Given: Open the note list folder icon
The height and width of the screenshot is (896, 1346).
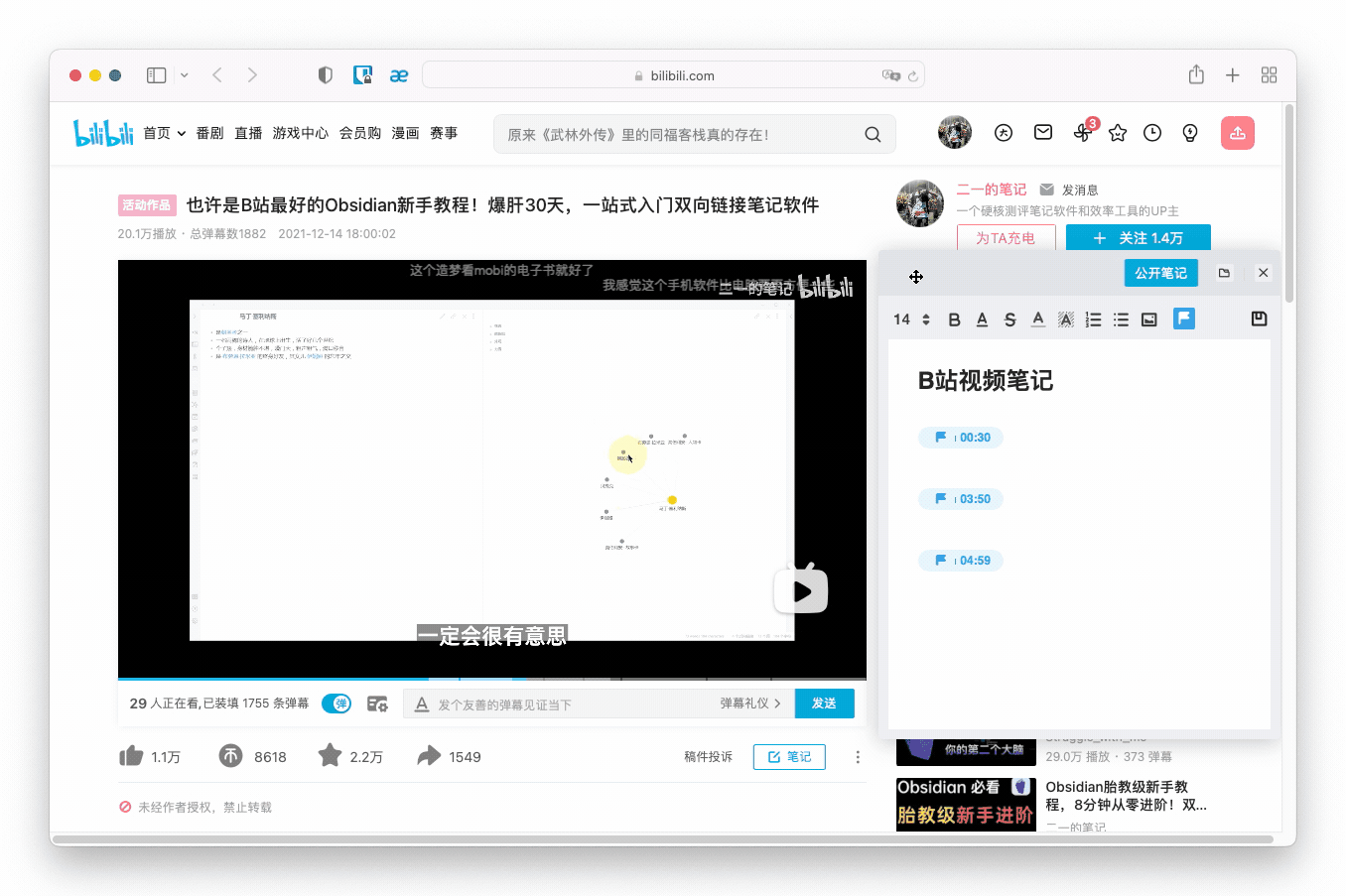Looking at the screenshot, I should click(x=1224, y=273).
